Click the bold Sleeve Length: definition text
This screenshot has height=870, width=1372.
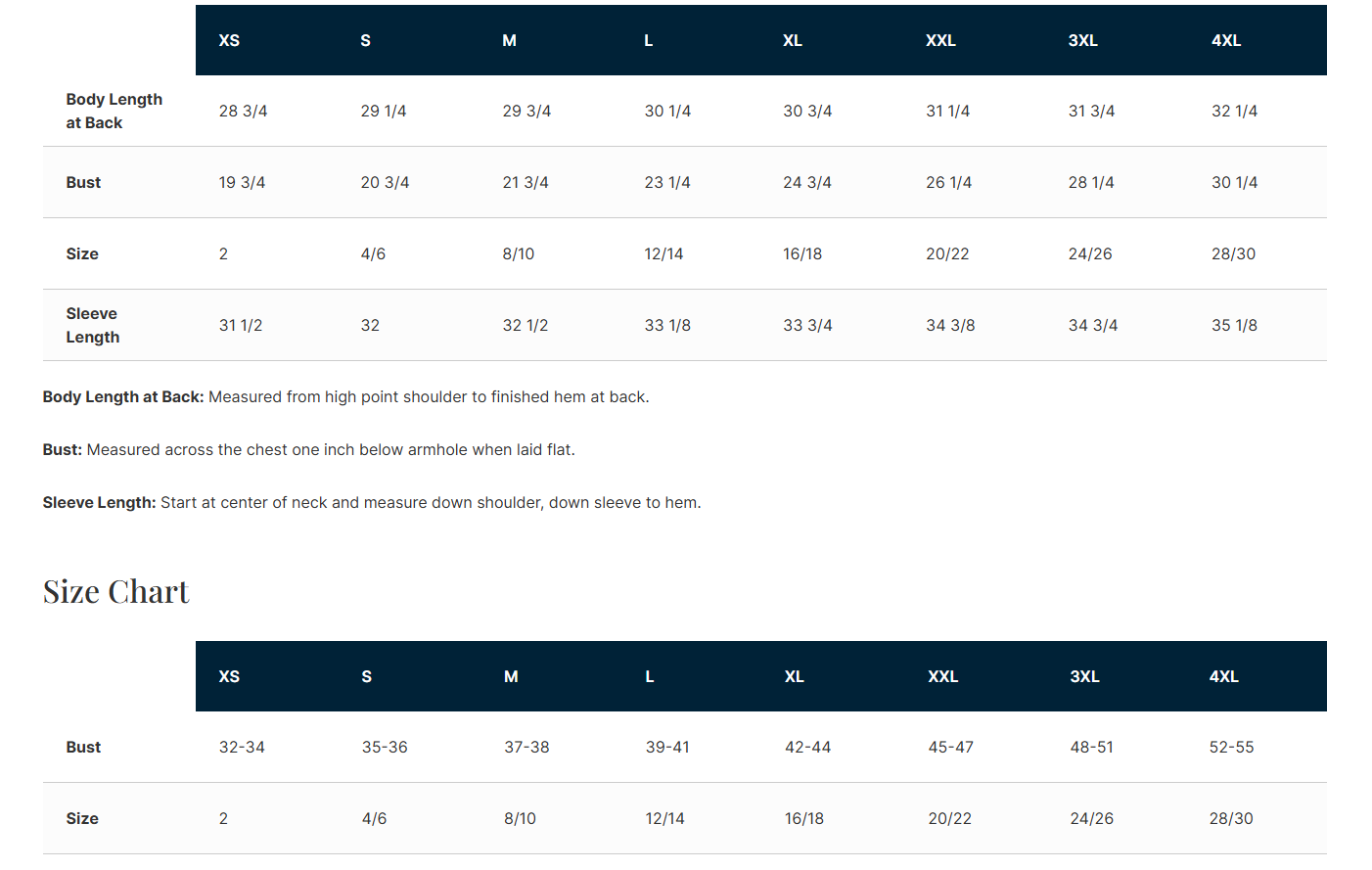100,503
